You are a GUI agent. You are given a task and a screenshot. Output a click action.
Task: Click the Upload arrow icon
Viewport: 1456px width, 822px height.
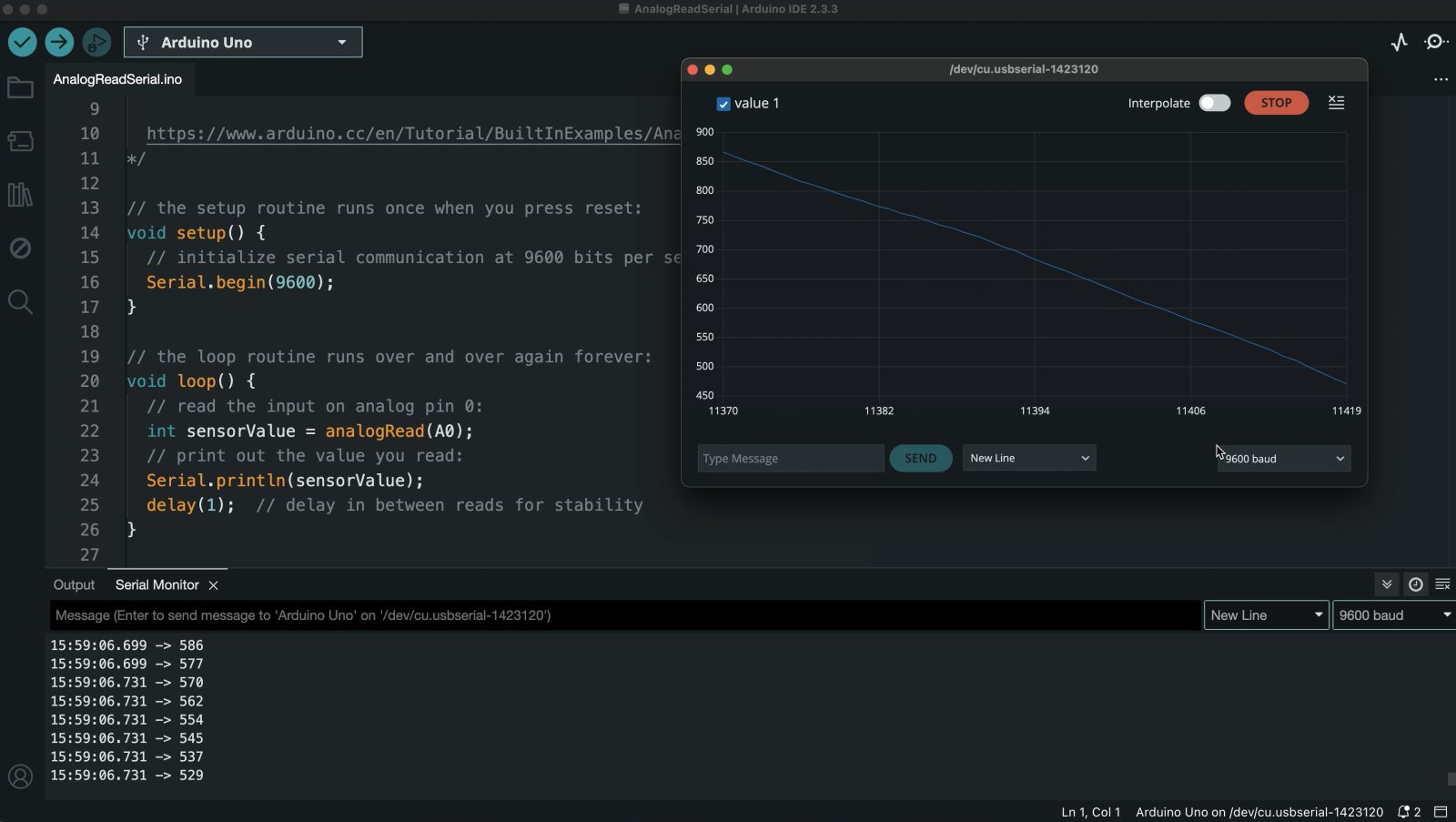click(59, 42)
